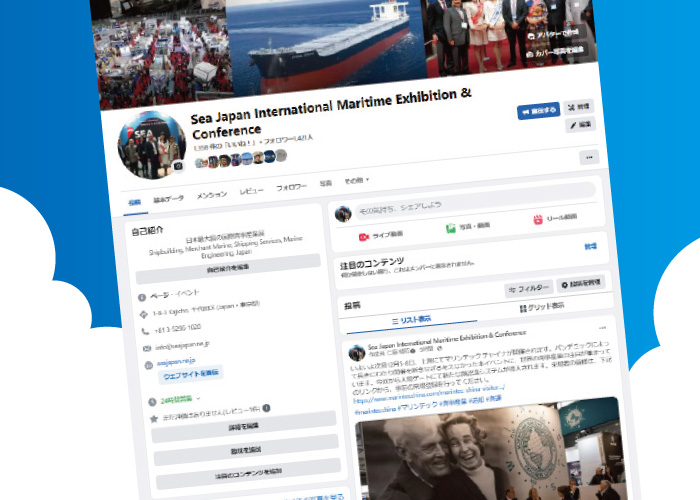Open the seajapan.ne.jp website link
The width and height of the screenshot is (700, 500).
coord(176,362)
